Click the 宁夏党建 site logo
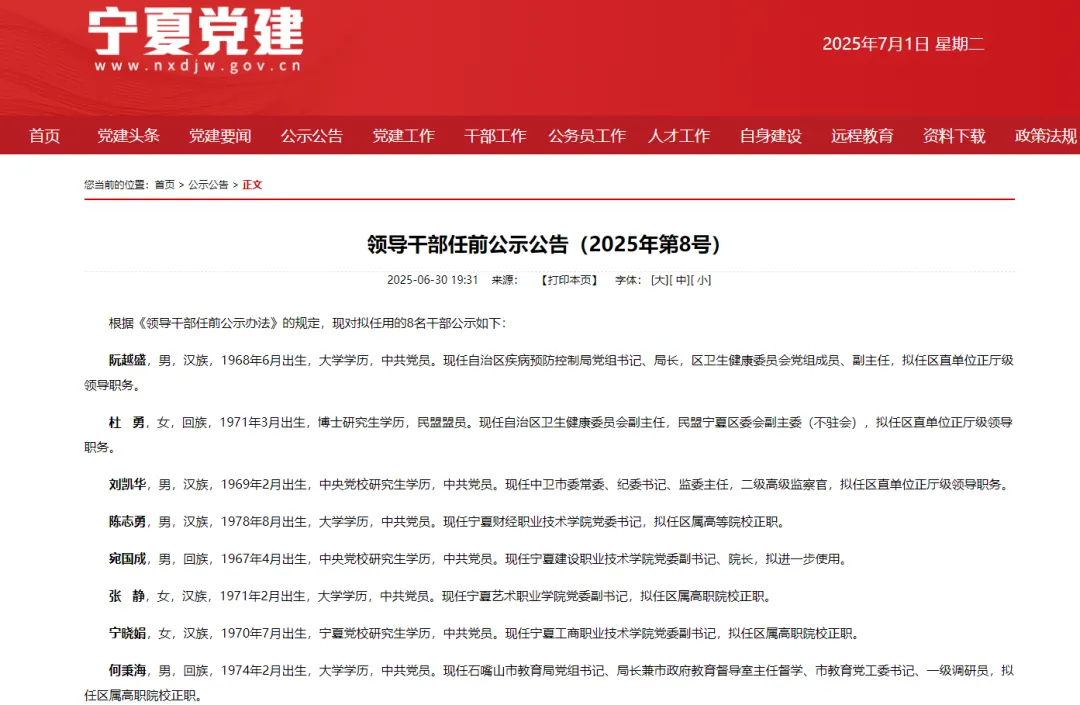1080x705 pixels. tap(196, 32)
